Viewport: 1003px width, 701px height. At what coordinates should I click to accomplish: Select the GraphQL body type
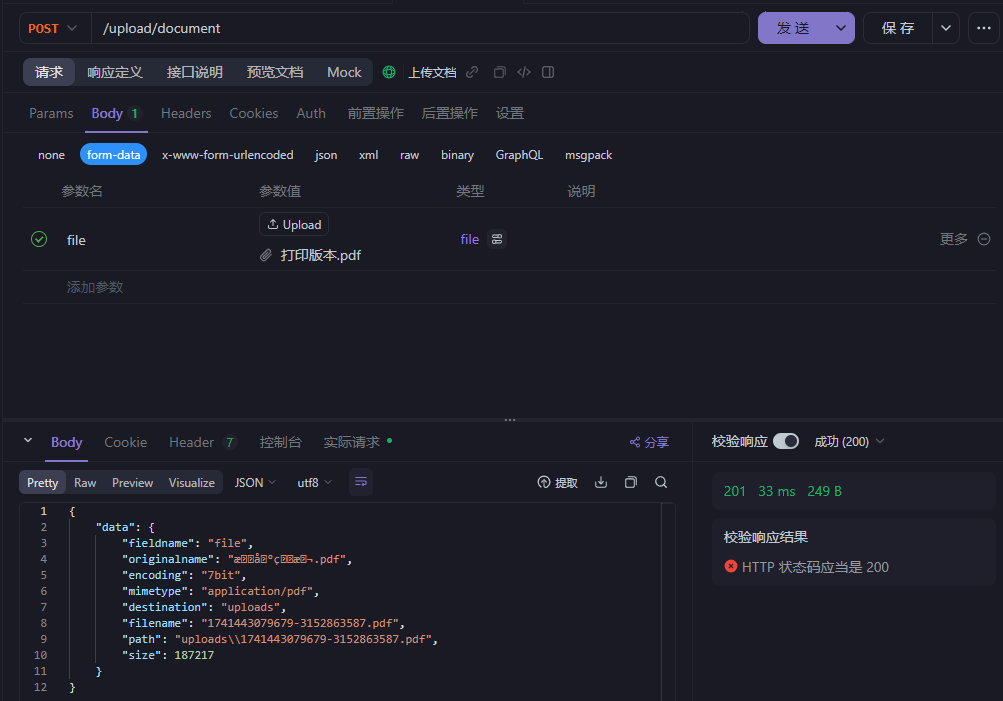coord(519,155)
